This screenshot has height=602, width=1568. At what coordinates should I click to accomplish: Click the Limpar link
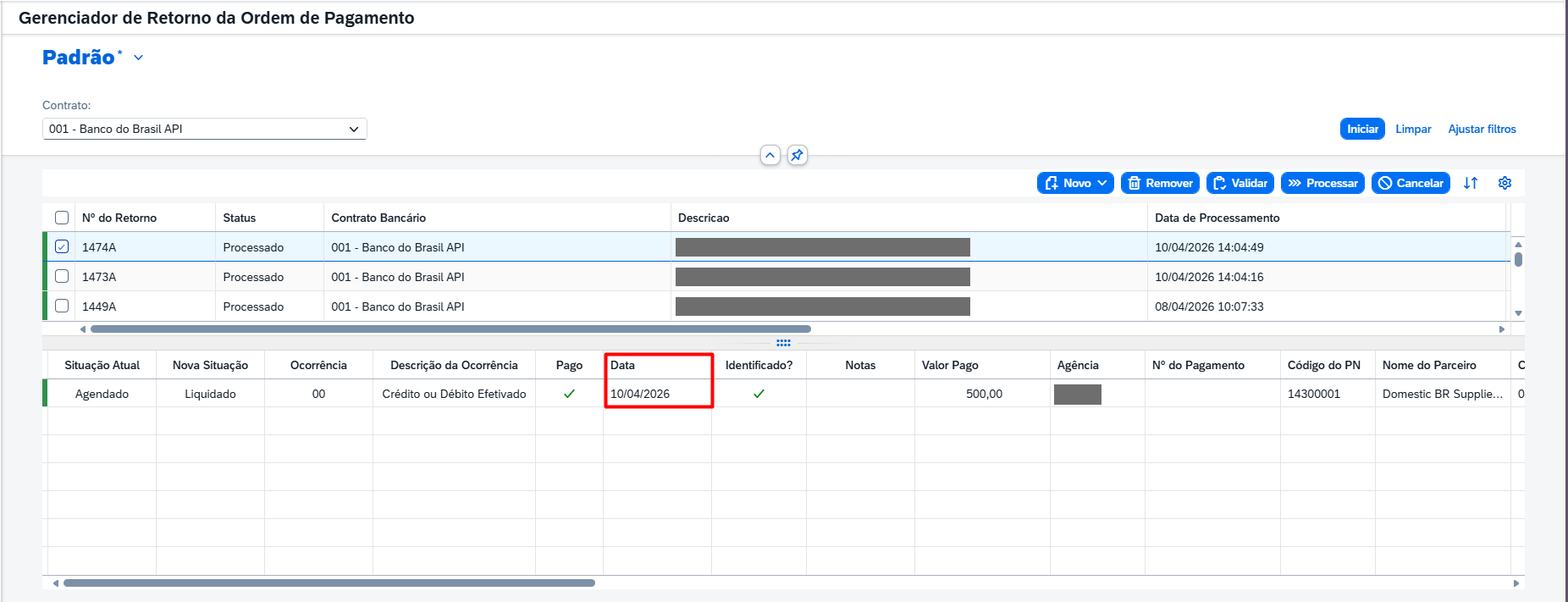(x=1413, y=129)
